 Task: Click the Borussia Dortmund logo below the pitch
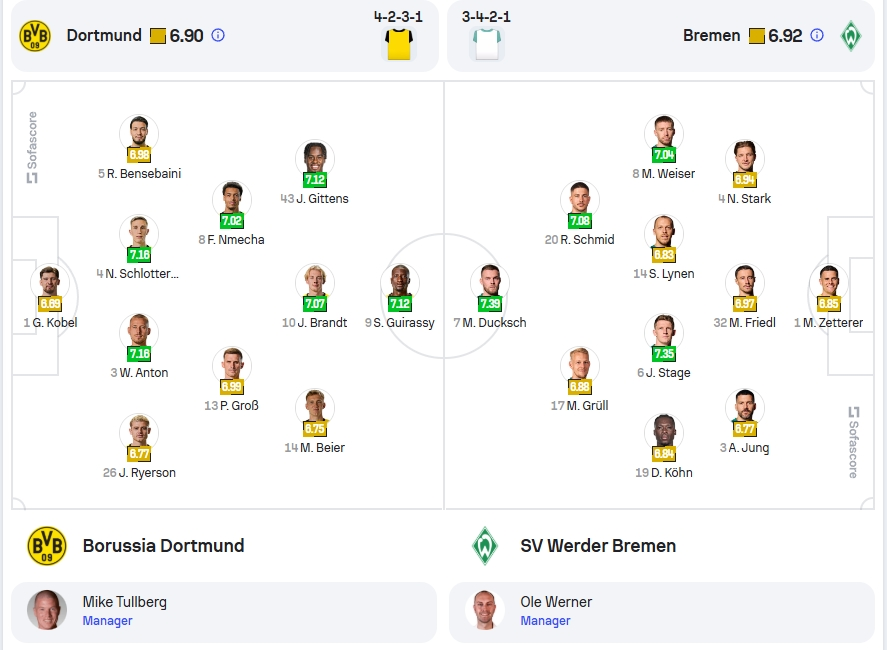click(47, 546)
